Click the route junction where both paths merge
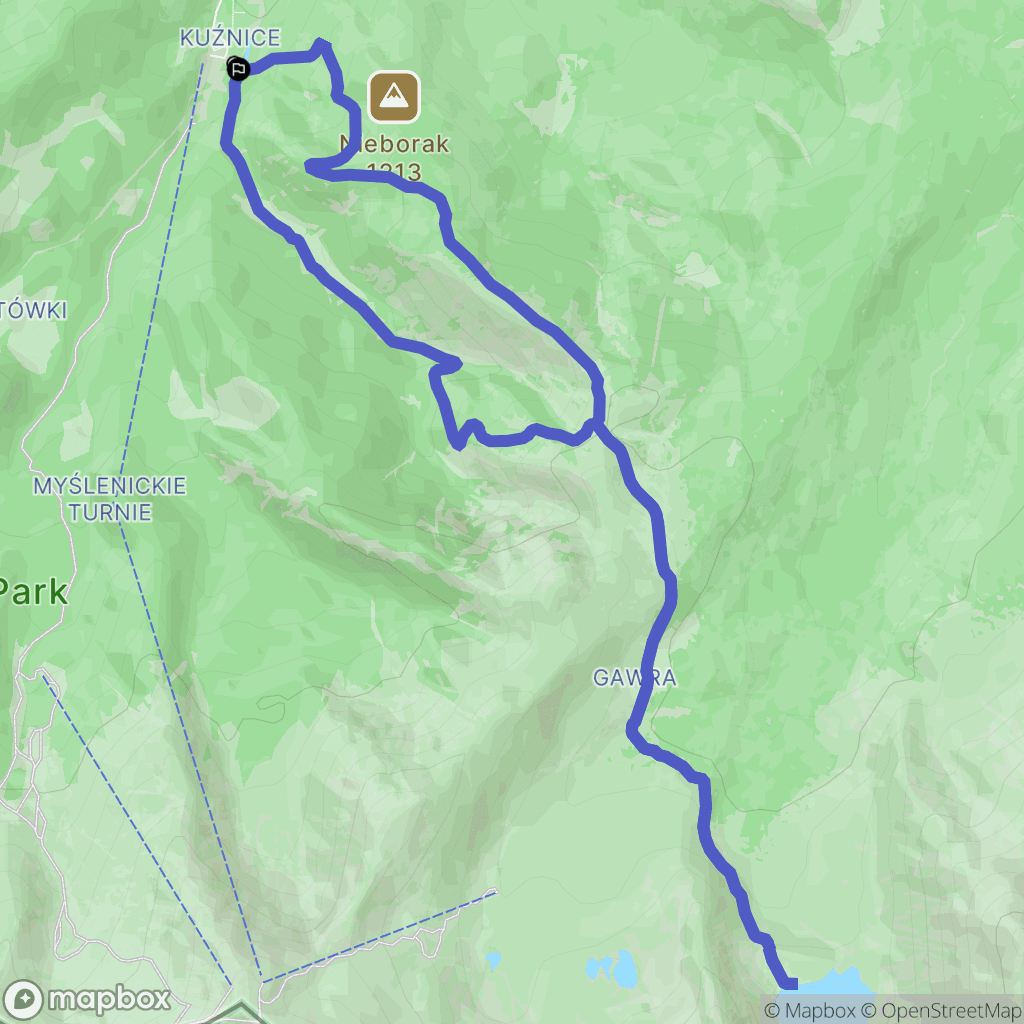This screenshot has width=1024, height=1024. 596,424
